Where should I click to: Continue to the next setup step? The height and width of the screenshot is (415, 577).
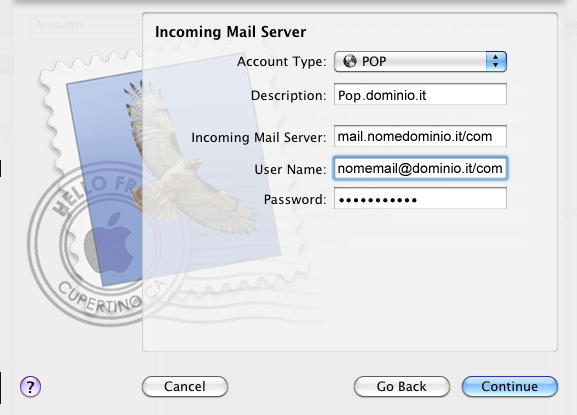pyautogui.click(x=510, y=387)
